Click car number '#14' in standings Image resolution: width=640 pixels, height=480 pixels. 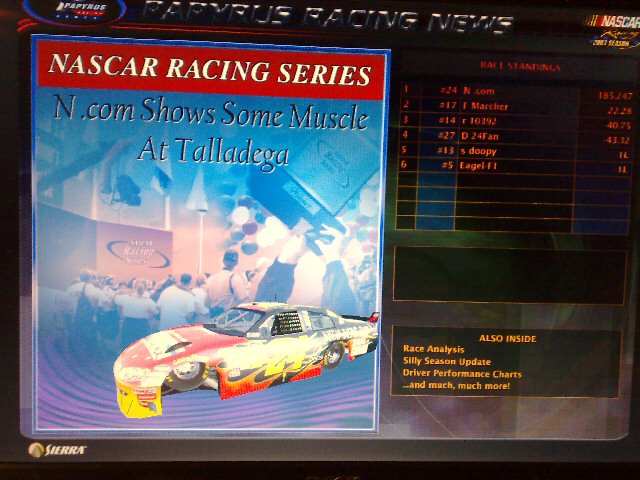(x=447, y=120)
